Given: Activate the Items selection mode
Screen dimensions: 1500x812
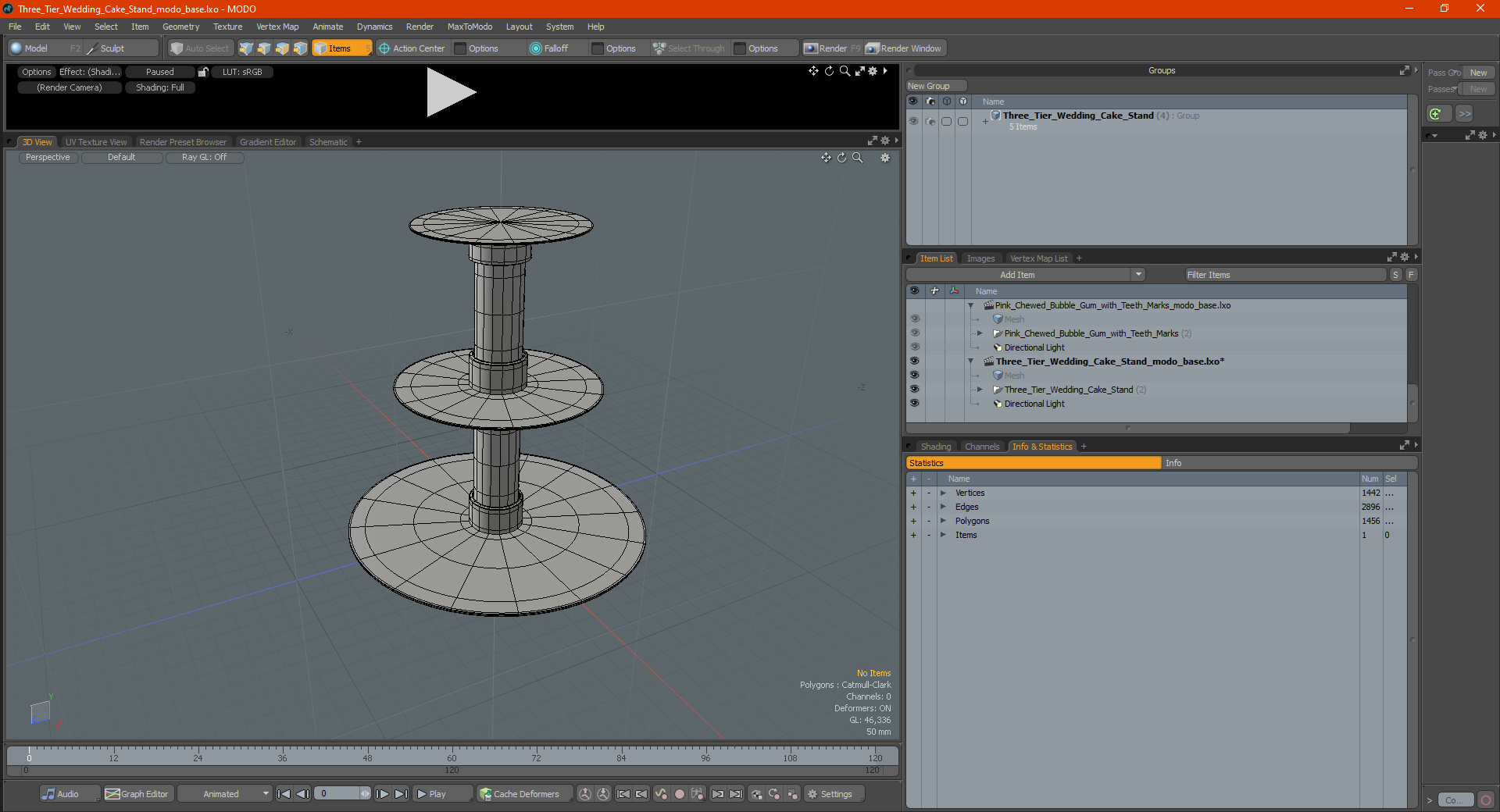Looking at the screenshot, I should pos(341,48).
